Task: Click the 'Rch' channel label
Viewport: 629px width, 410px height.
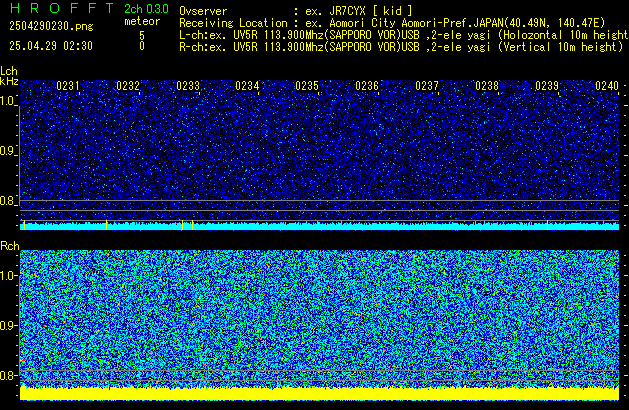Action: coord(10,246)
